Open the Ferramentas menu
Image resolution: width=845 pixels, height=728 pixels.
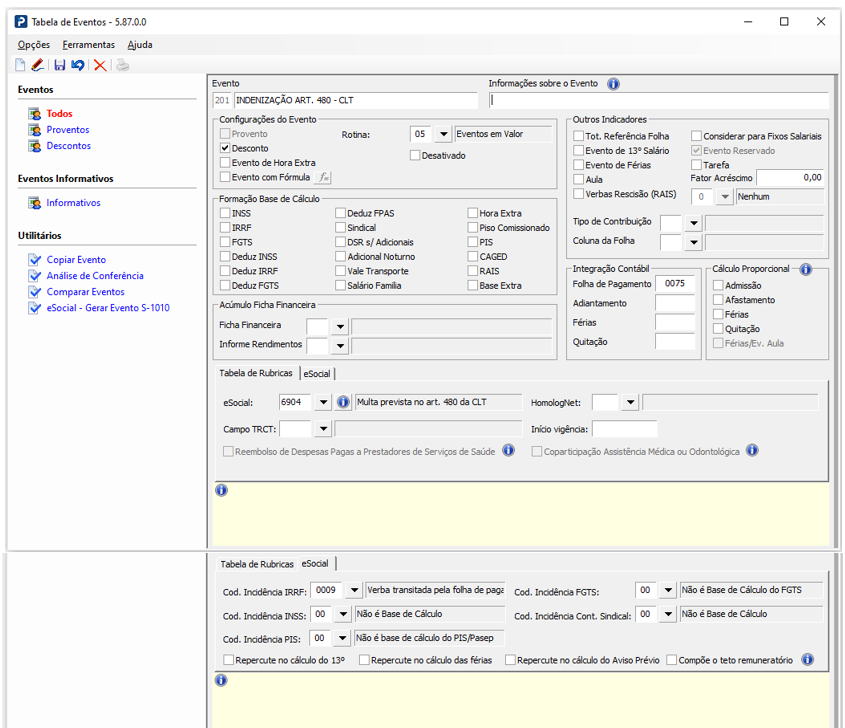[x=88, y=45]
